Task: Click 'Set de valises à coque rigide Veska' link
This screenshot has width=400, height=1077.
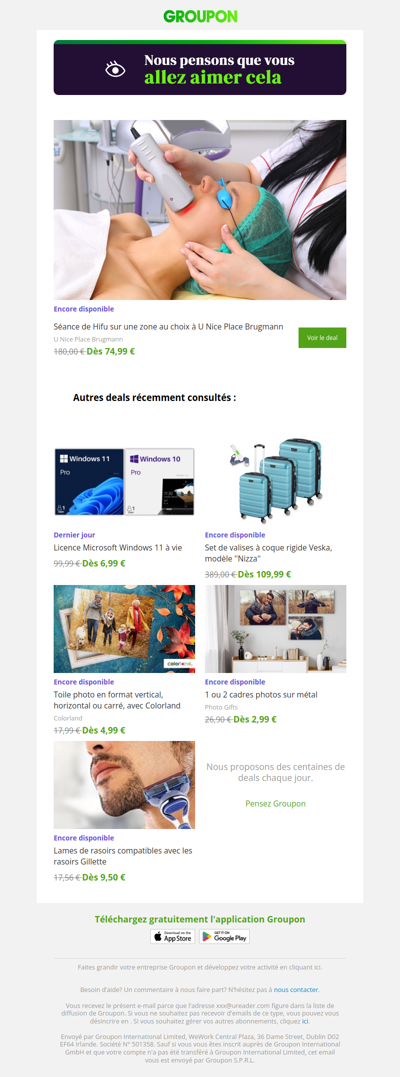Action: coord(268,553)
